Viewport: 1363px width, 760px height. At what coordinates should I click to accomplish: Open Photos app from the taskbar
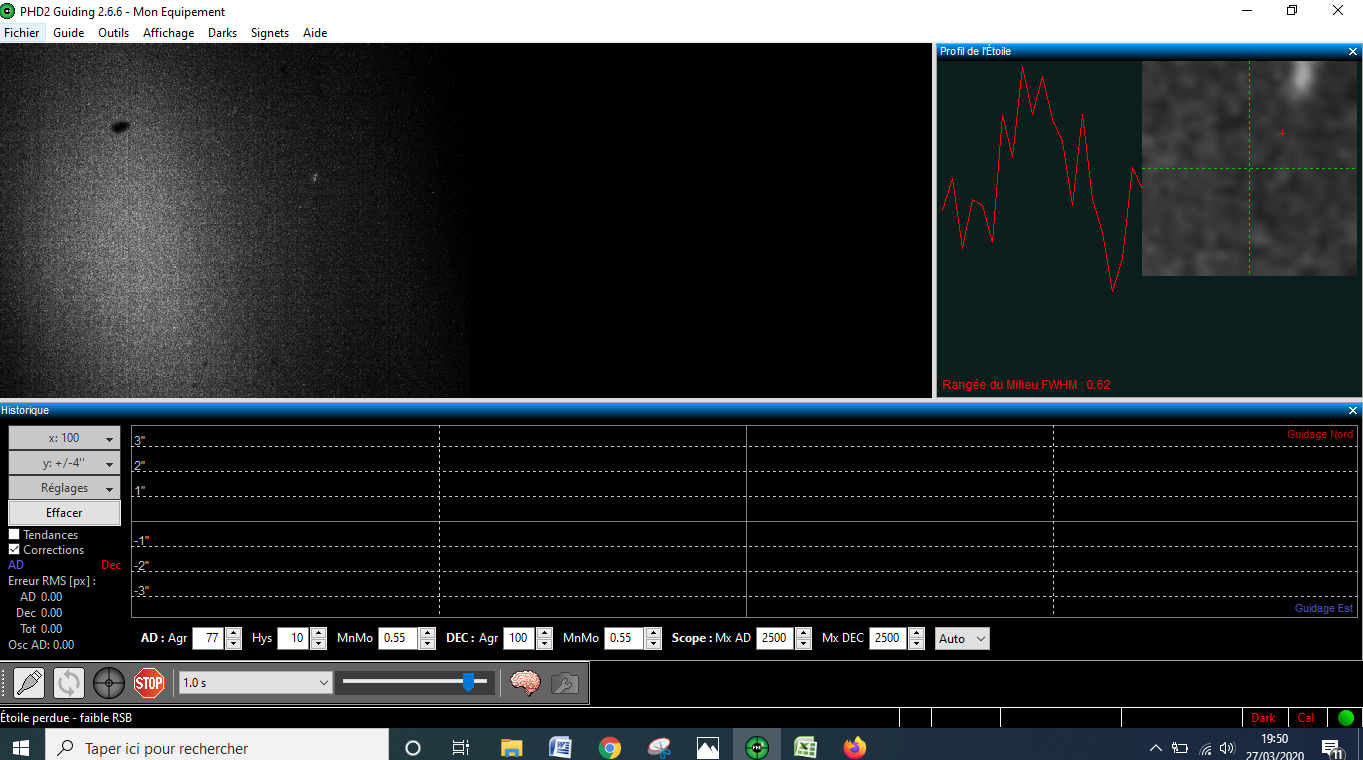(x=708, y=747)
